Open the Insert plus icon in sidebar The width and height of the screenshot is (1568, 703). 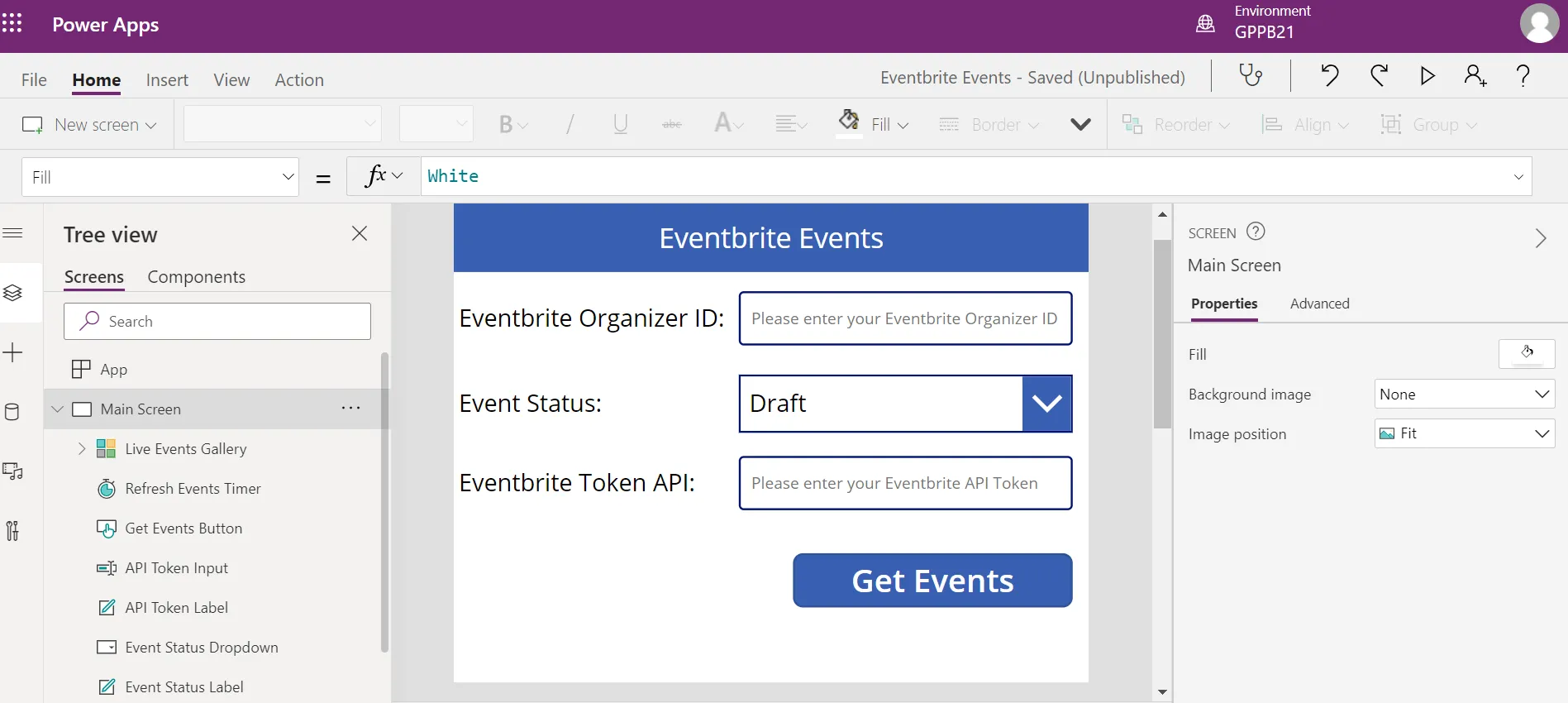point(12,353)
